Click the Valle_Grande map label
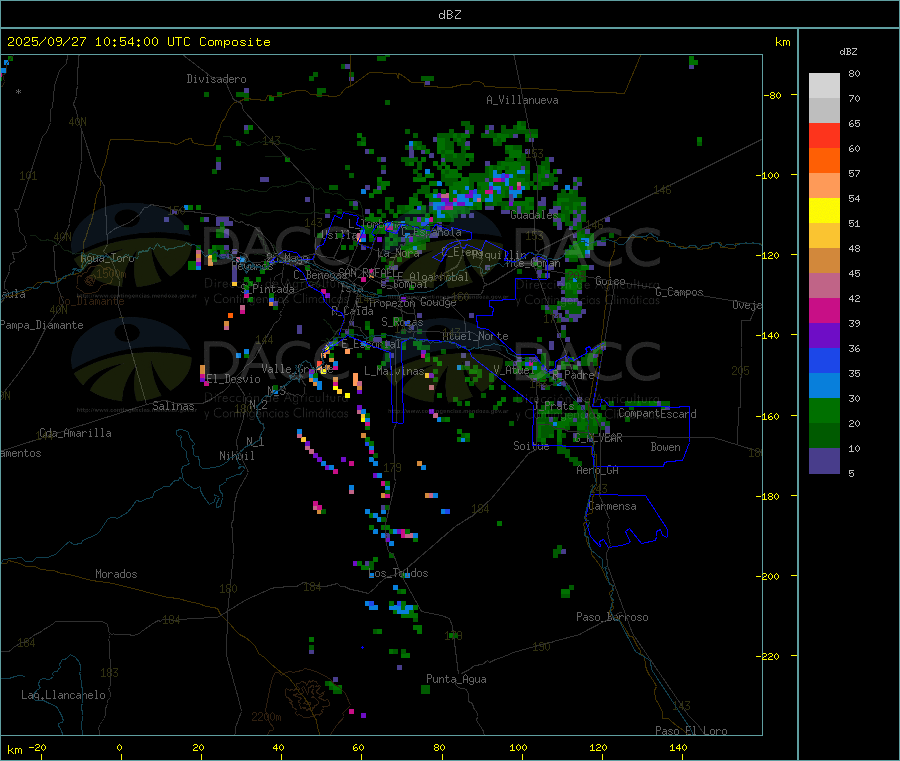This screenshot has height=761, width=900. (x=297, y=369)
